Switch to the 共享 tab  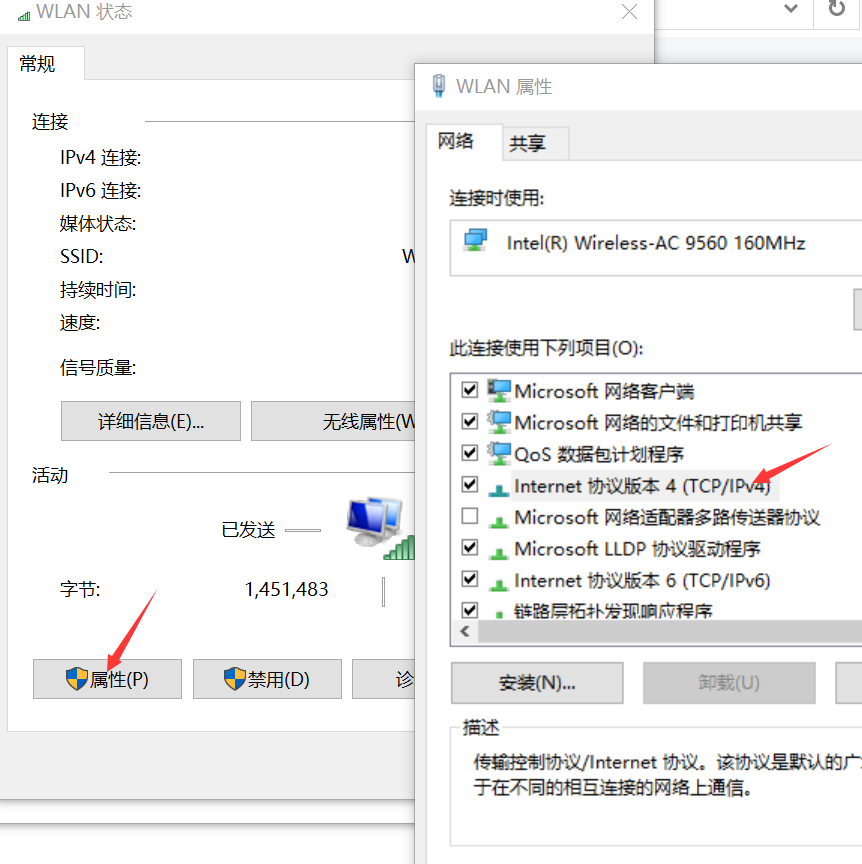click(535, 144)
